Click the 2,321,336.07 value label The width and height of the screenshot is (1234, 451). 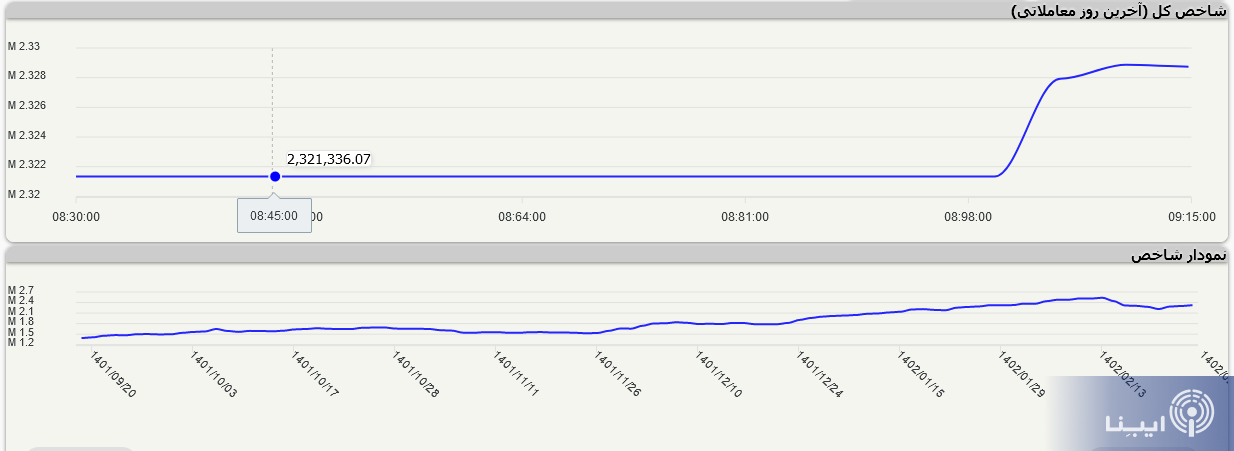pos(329,159)
